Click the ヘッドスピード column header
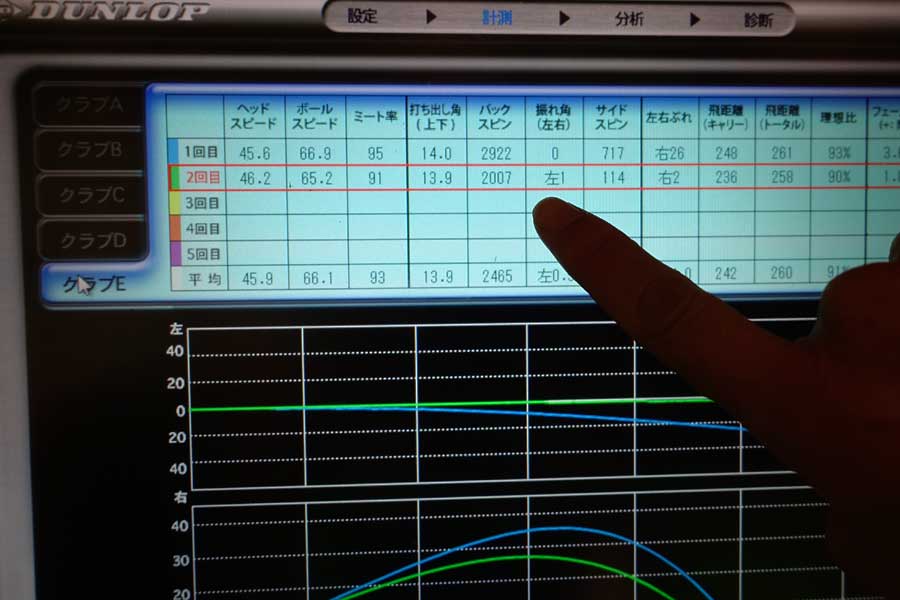Image resolution: width=900 pixels, height=600 pixels. point(255,117)
